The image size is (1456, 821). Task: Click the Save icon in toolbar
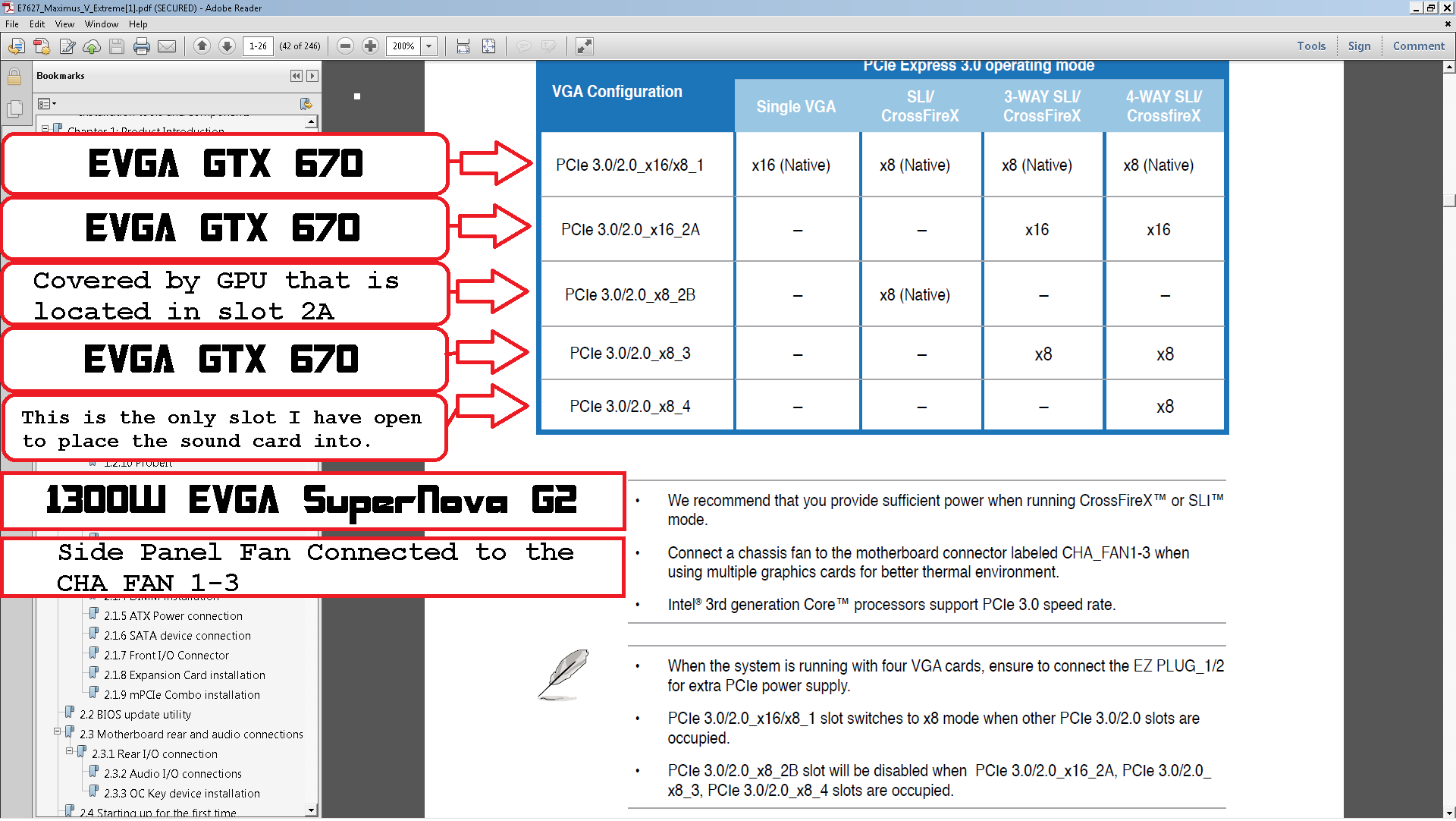click(114, 46)
